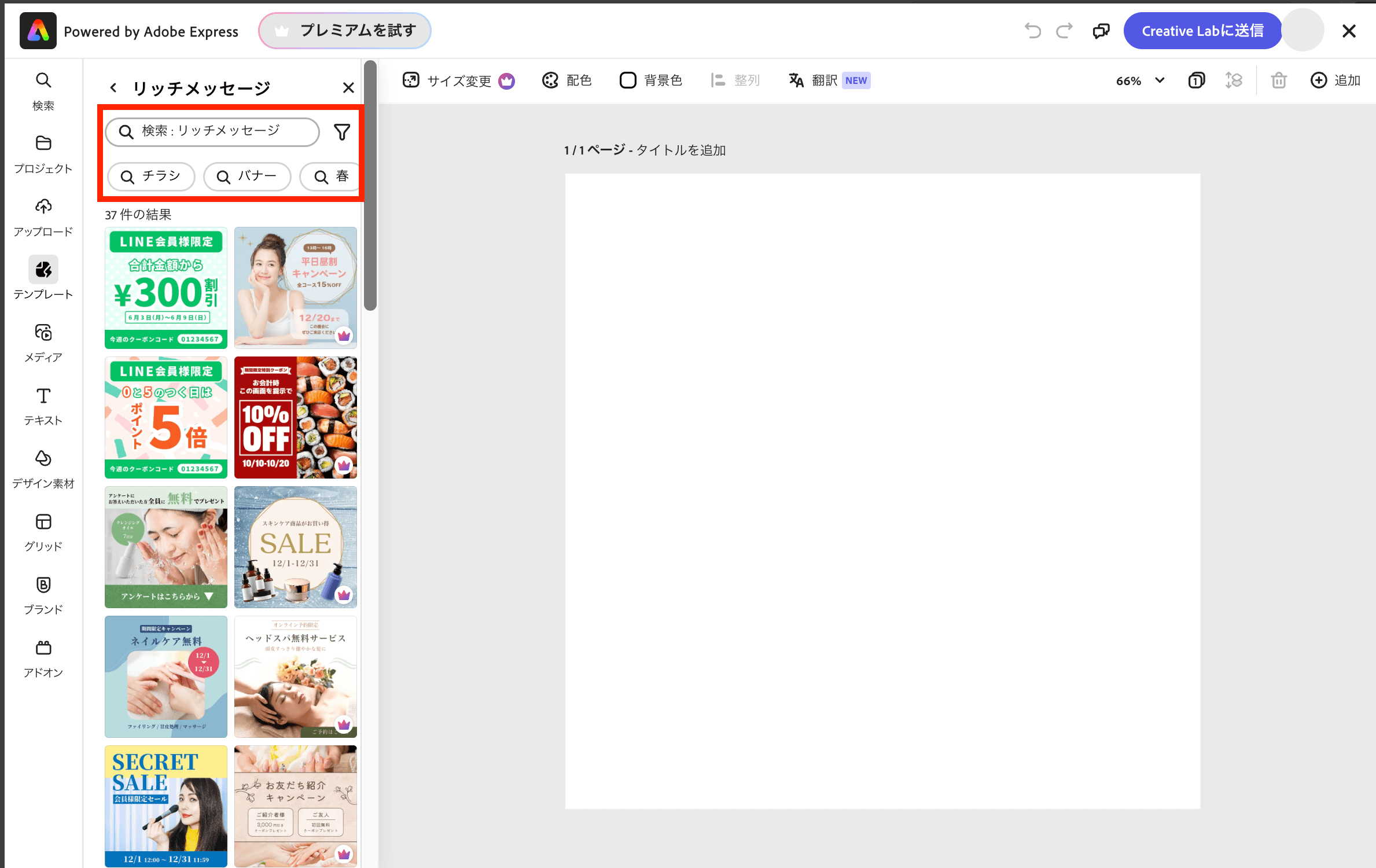
Task: Click the プレミアムを試す button
Action: click(345, 31)
